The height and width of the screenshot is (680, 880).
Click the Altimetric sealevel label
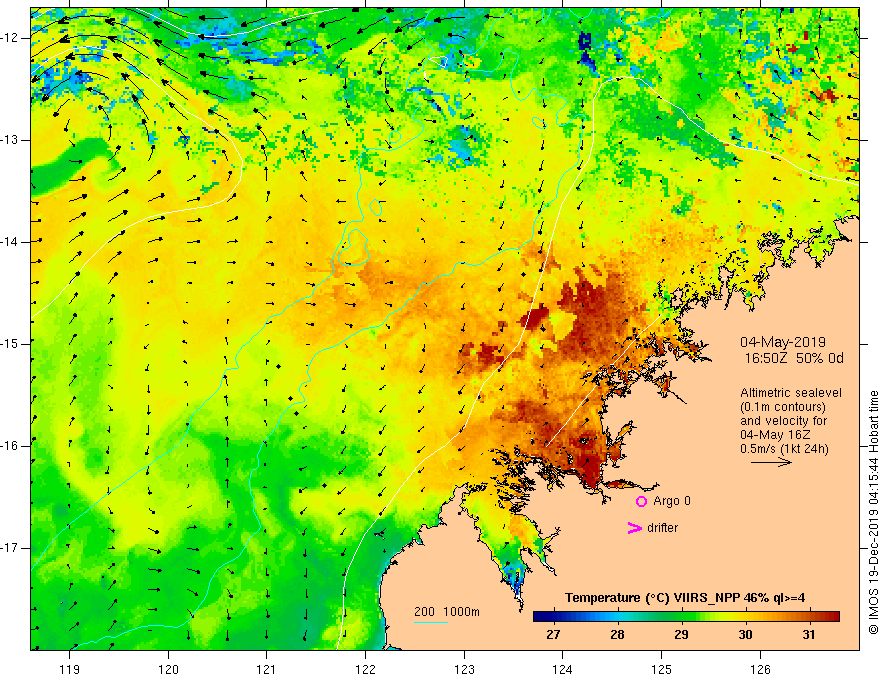pos(791,393)
